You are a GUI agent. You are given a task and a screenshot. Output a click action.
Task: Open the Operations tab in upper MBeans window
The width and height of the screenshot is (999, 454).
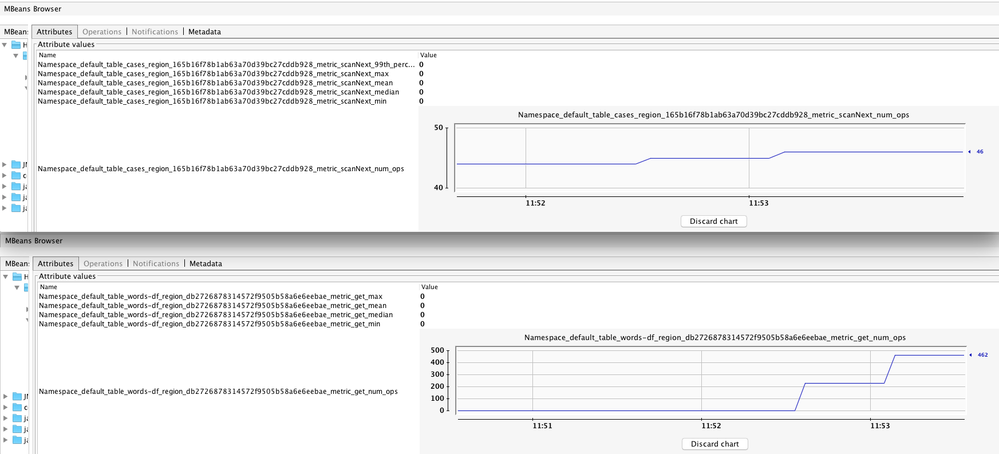[x=102, y=32]
